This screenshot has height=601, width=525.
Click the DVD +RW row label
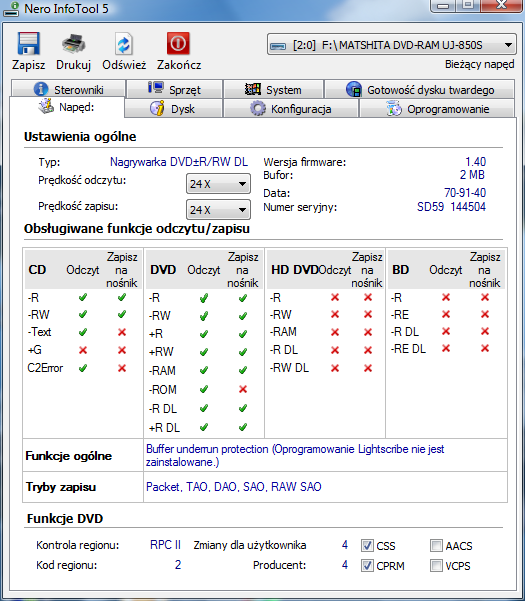coord(161,351)
